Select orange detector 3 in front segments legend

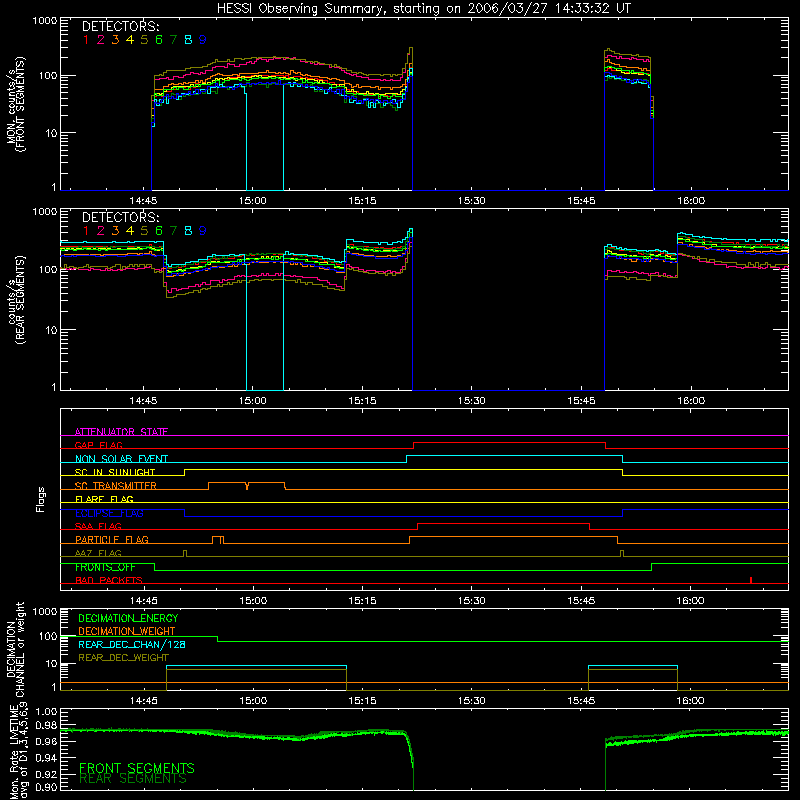point(115,40)
